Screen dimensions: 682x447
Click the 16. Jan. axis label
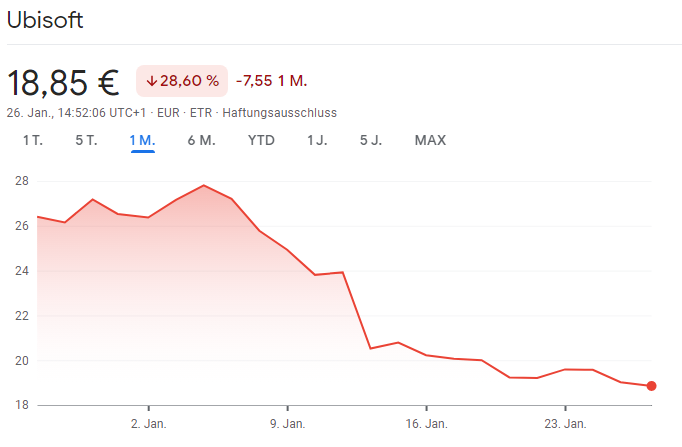pyautogui.click(x=426, y=424)
